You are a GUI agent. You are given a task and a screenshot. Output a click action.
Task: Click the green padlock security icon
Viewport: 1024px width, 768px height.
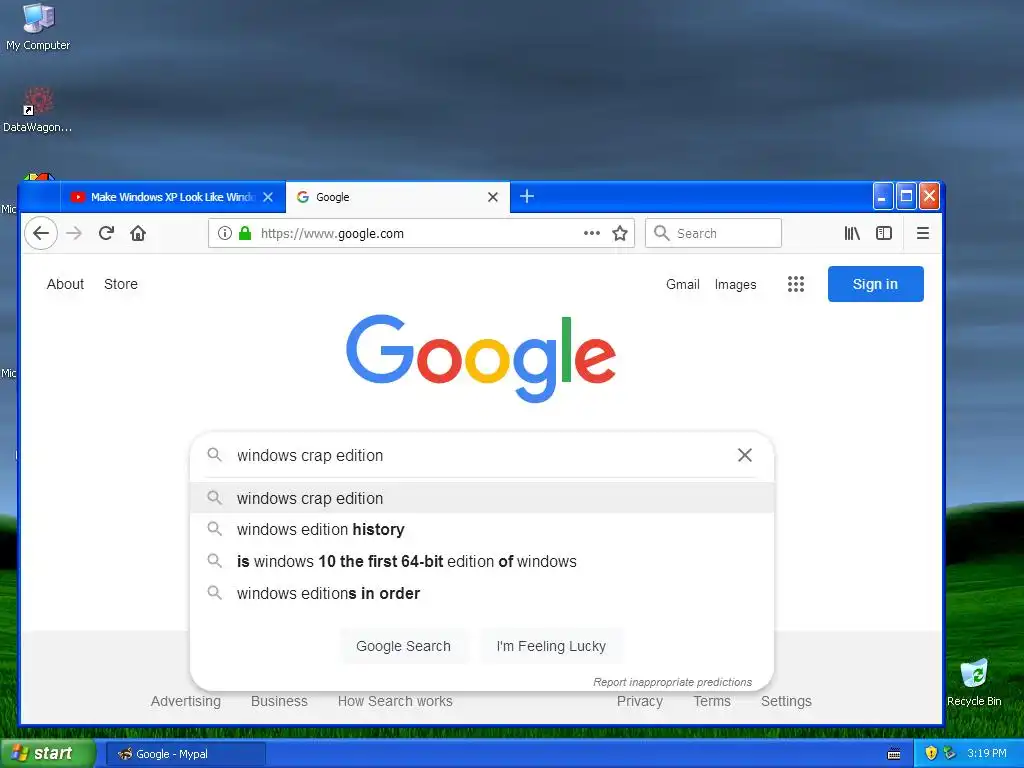[x=245, y=233]
